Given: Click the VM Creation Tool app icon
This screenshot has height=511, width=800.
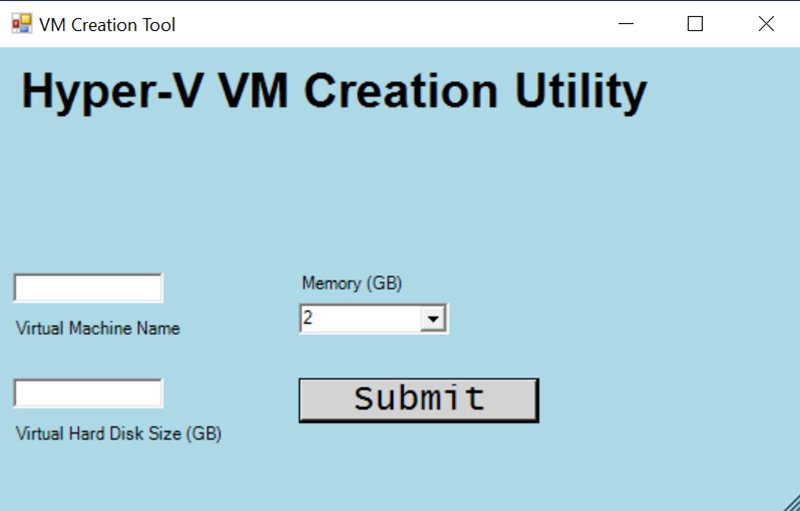Looking at the screenshot, I should point(21,24).
